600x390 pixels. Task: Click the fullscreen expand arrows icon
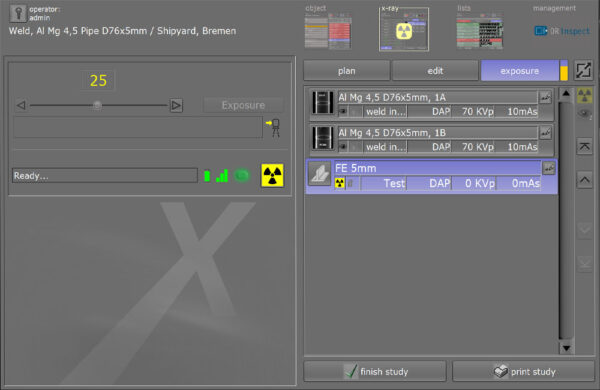(584, 70)
